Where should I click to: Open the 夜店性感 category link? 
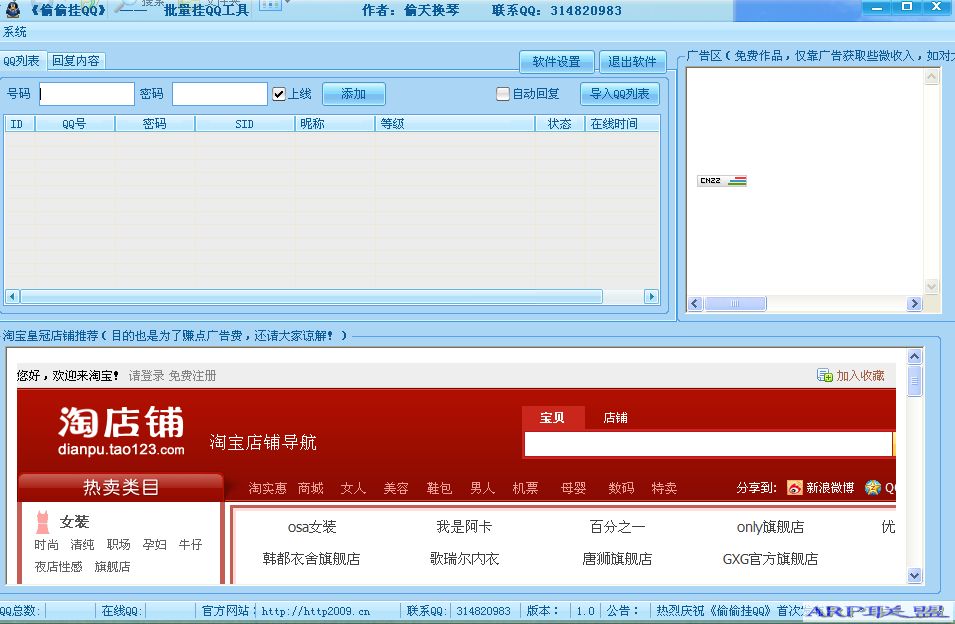pyautogui.click(x=58, y=567)
